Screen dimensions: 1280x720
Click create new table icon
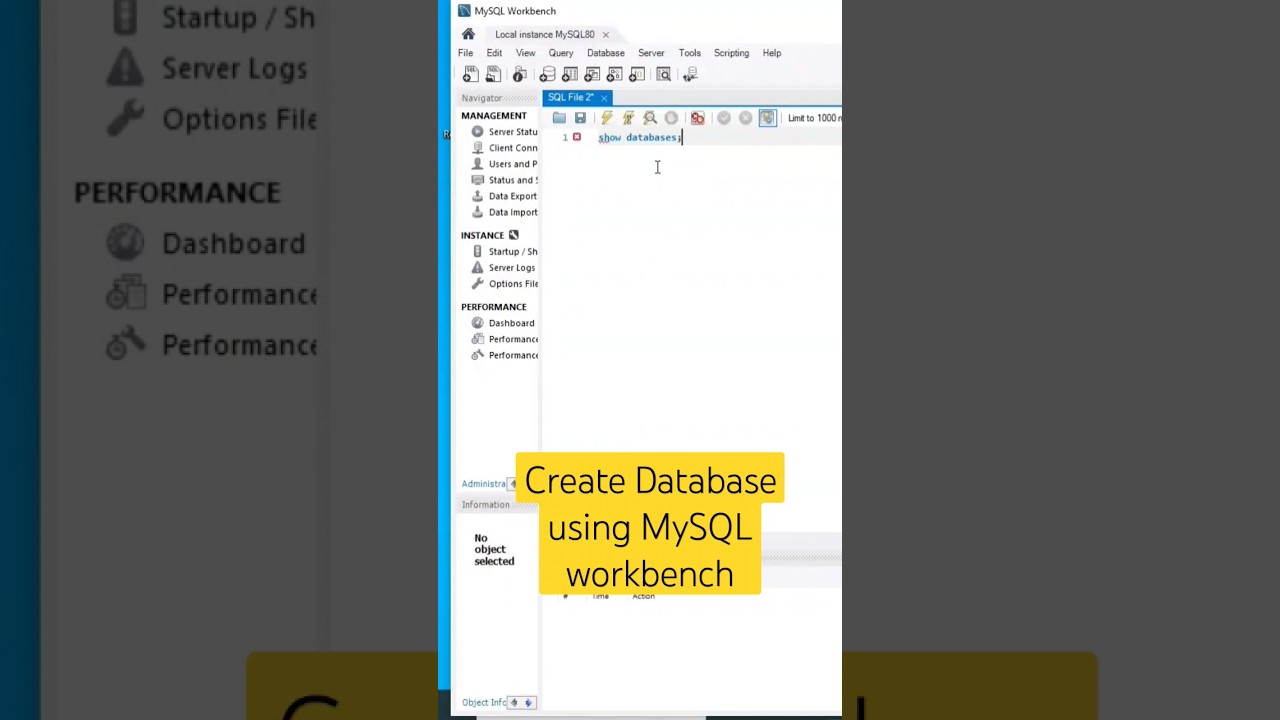point(570,75)
